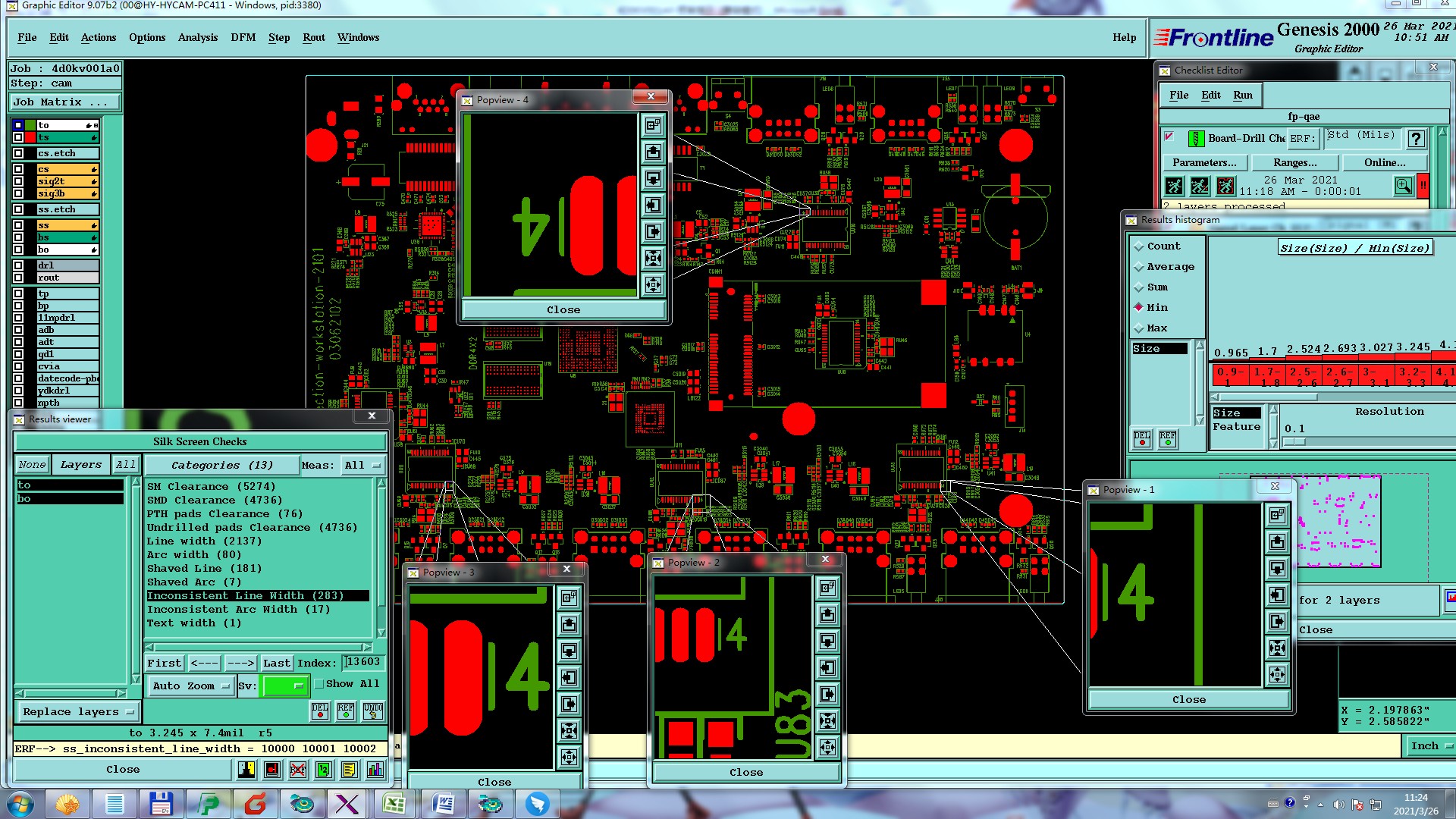This screenshot has width=1456, height=819.
Task: Click the green drill Board-Drill Checks icon
Action: pyautogui.click(x=1196, y=138)
